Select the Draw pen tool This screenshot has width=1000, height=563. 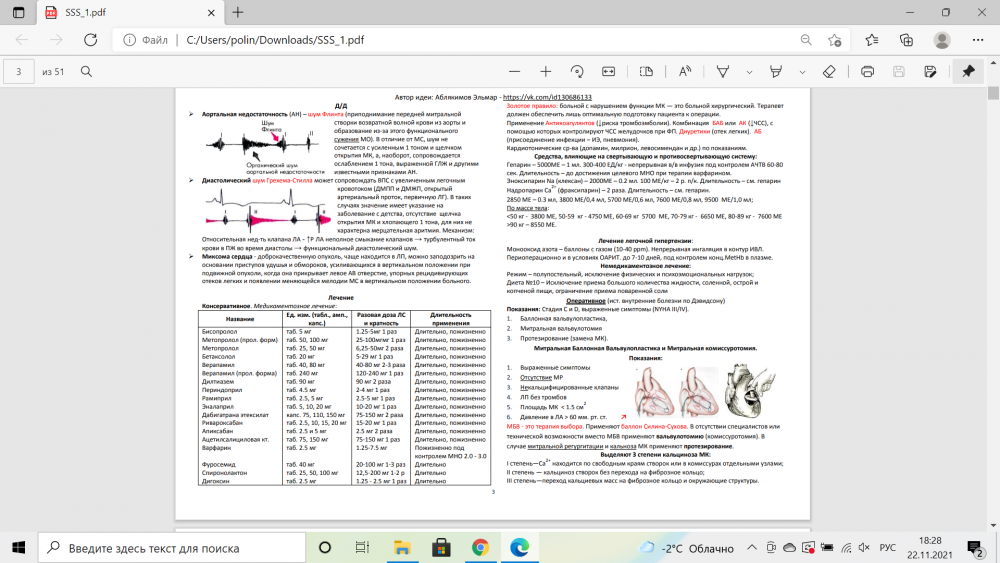click(724, 72)
